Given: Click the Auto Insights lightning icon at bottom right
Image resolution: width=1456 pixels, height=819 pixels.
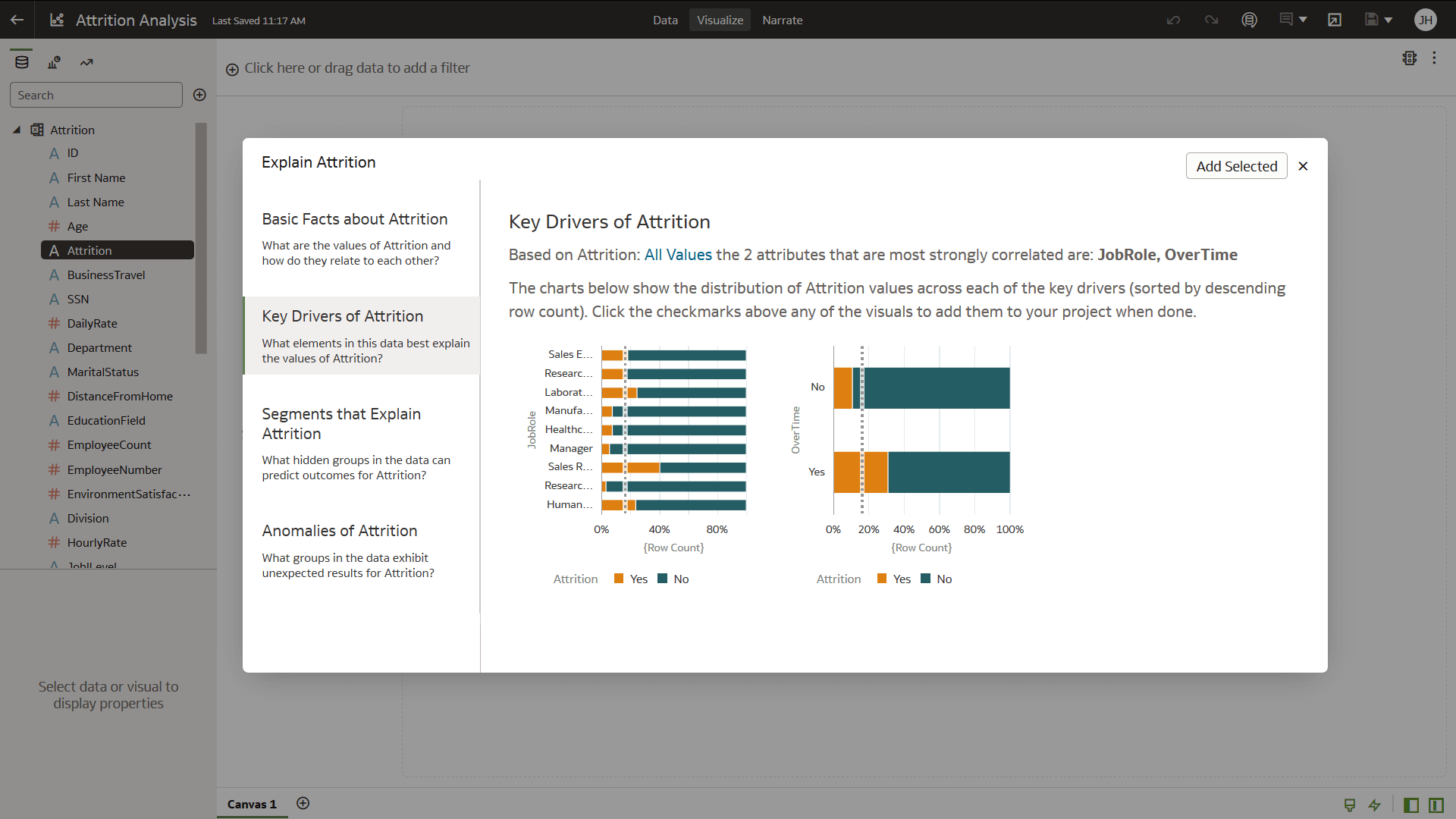Looking at the screenshot, I should pyautogui.click(x=1374, y=805).
